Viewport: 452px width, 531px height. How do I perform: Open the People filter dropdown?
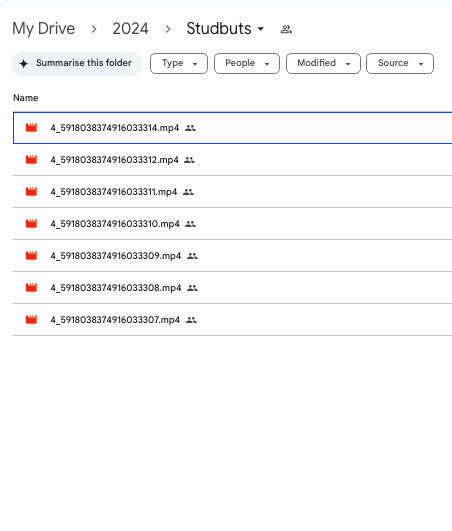(247, 63)
